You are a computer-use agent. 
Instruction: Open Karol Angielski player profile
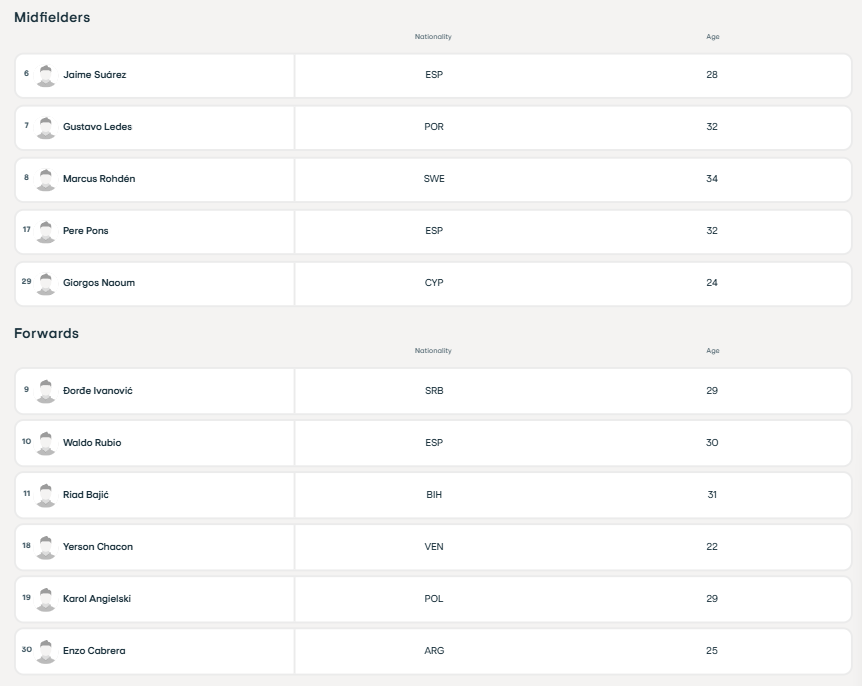tap(97, 599)
